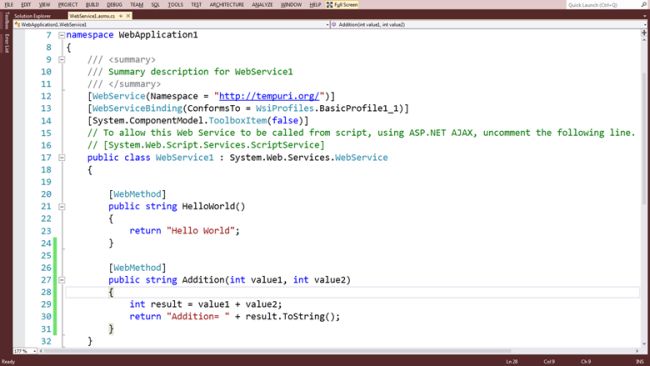
Task: Click the HelloWorld method name
Action: coord(209,206)
